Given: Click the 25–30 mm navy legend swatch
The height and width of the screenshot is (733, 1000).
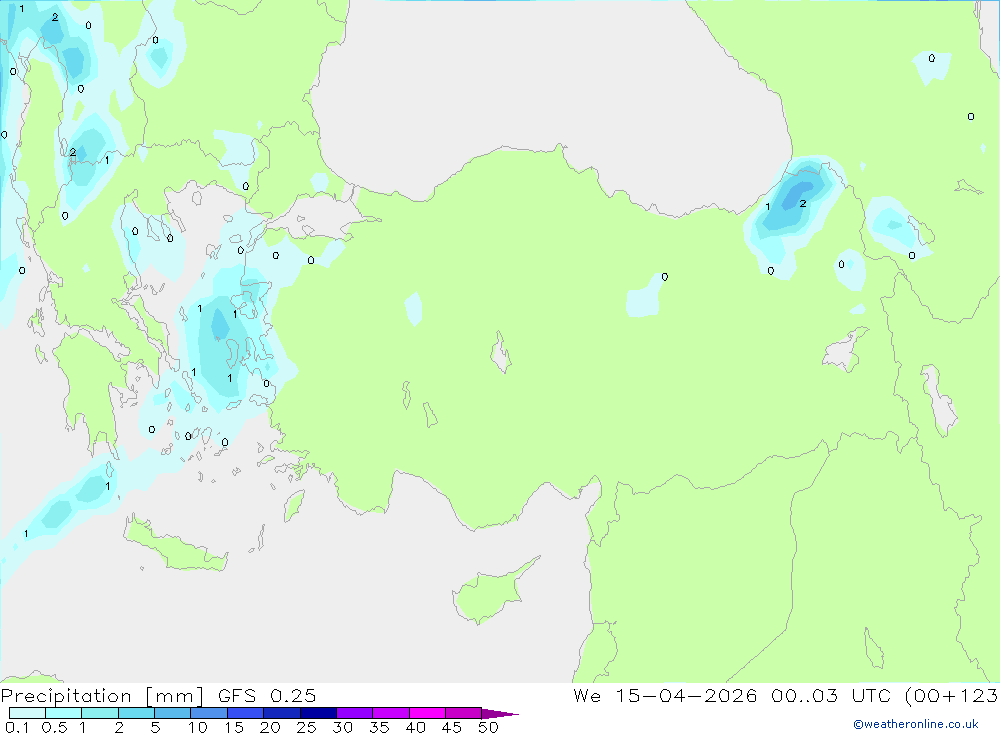Looking at the screenshot, I should click(x=318, y=713).
